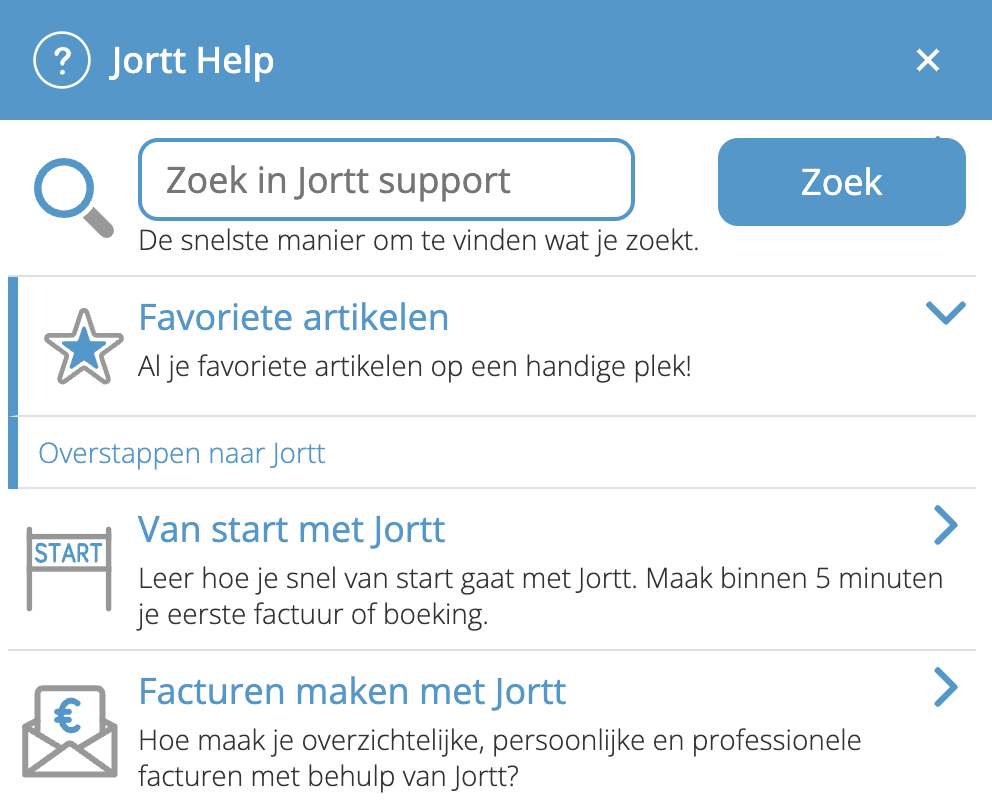Close the Jortt Help panel
Viewport: 992px width, 810px height.
928,61
